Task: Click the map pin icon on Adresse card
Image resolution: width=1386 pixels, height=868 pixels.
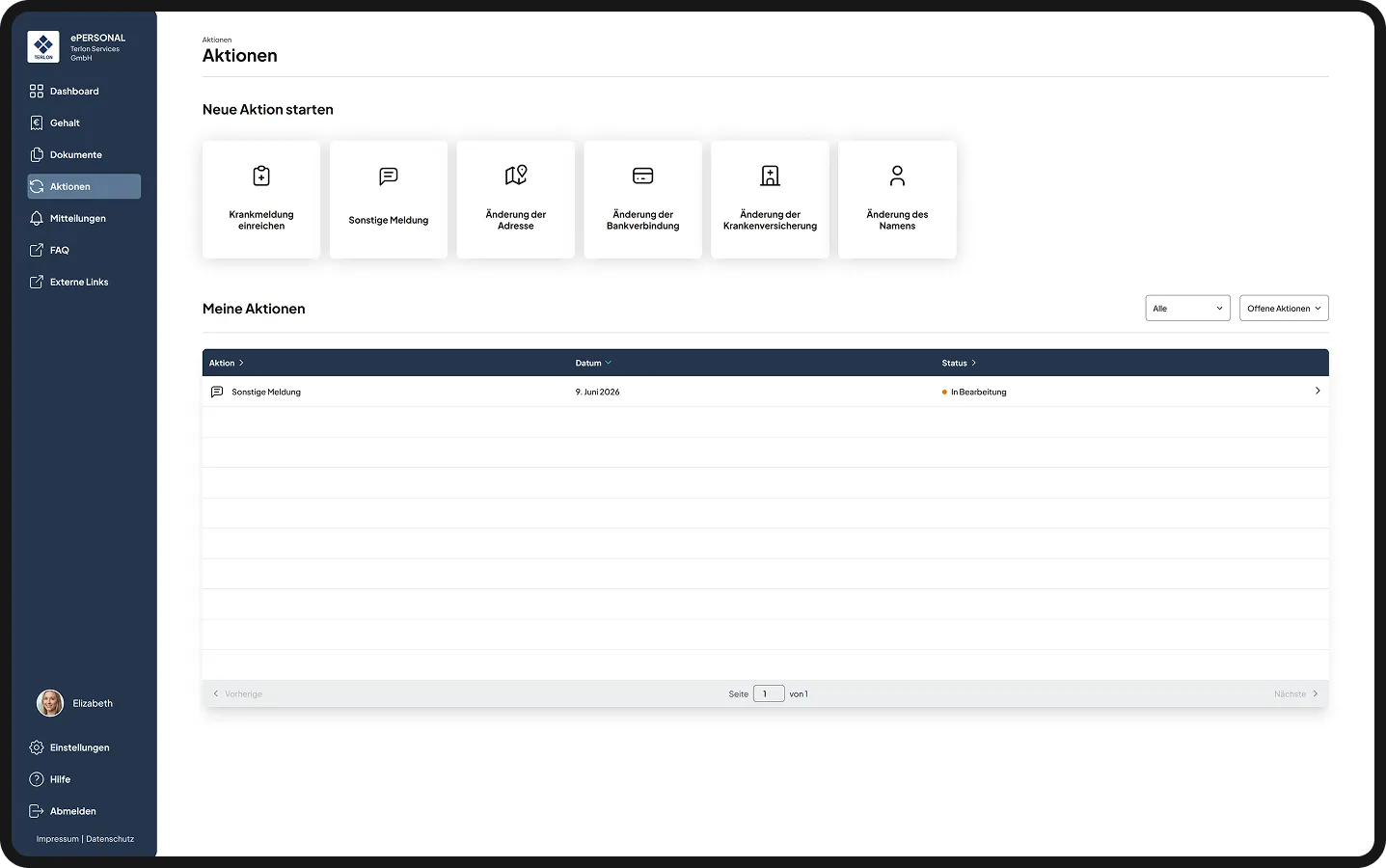Action: (x=516, y=176)
